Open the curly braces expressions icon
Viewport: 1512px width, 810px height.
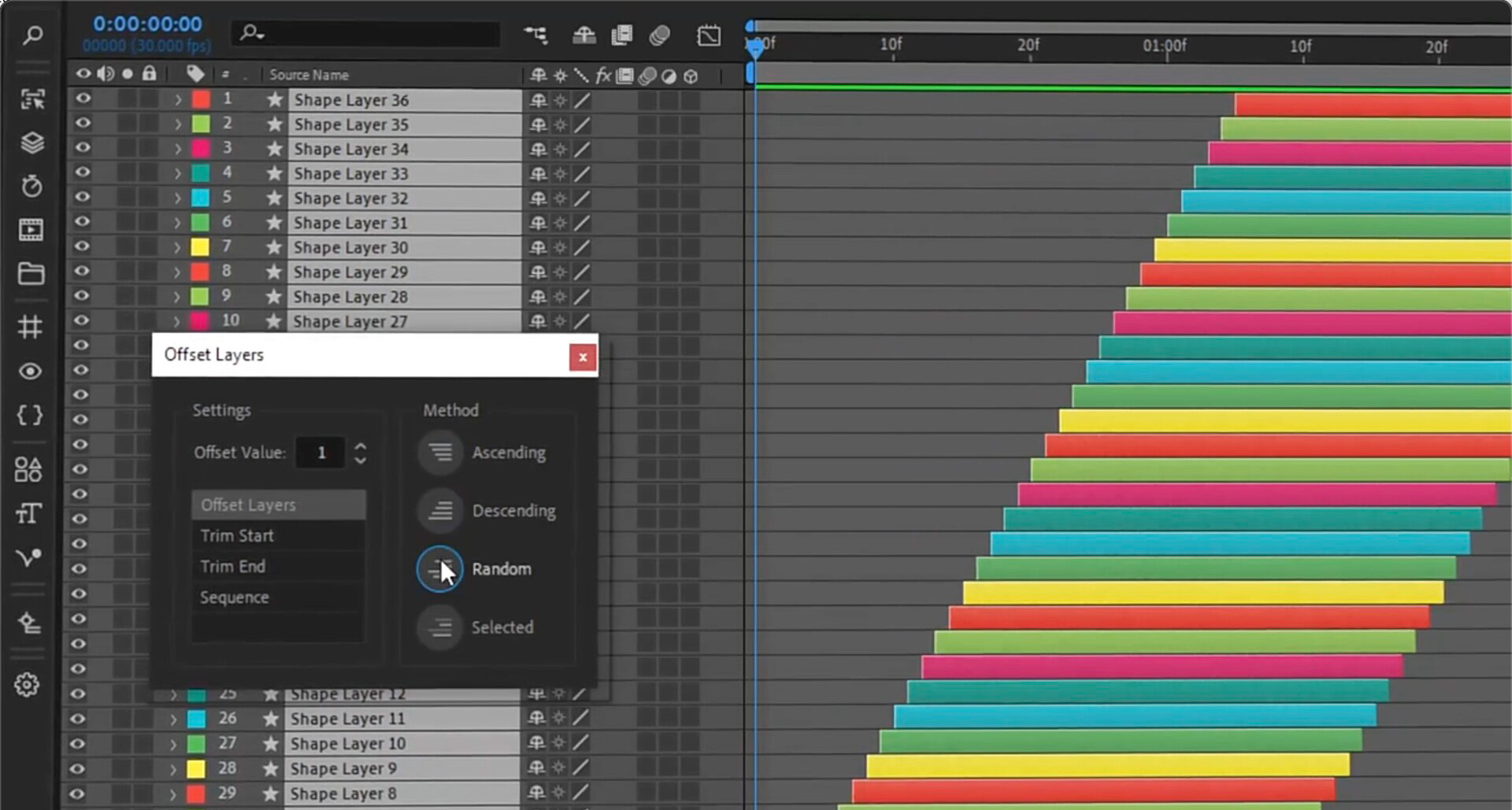coord(30,415)
